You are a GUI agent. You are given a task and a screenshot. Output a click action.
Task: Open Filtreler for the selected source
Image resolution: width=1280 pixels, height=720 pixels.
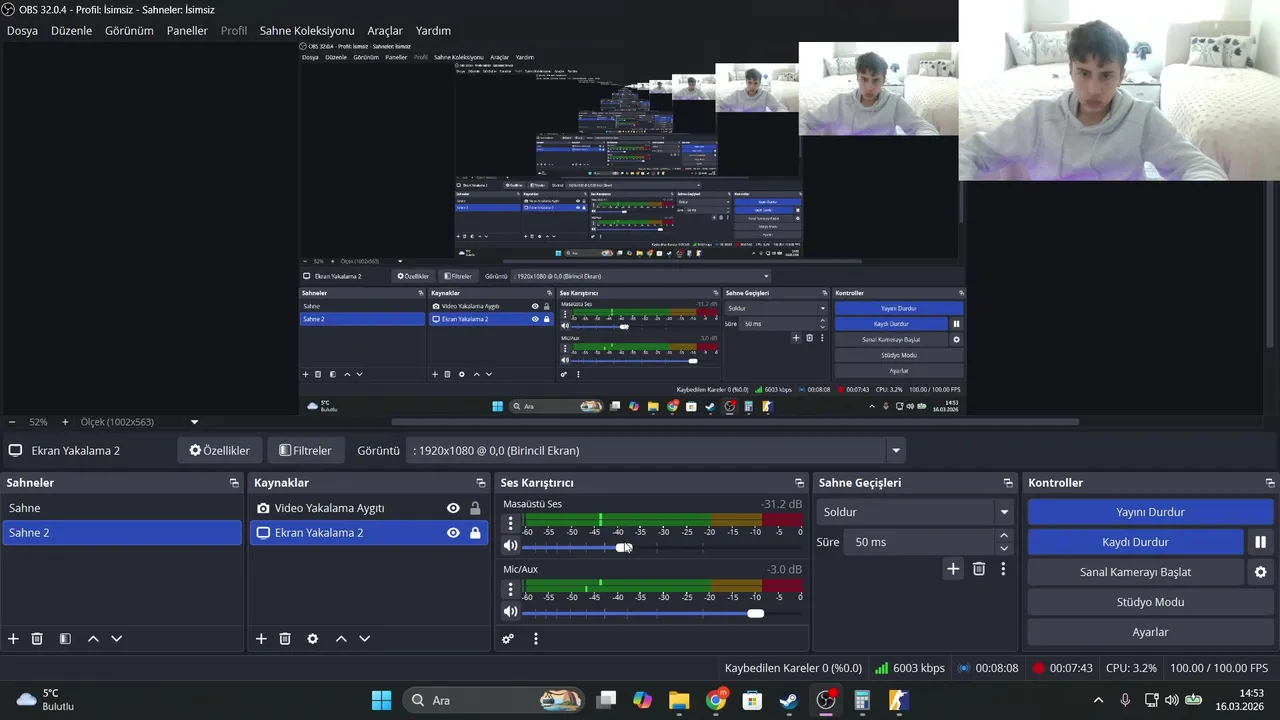tap(305, 450)
